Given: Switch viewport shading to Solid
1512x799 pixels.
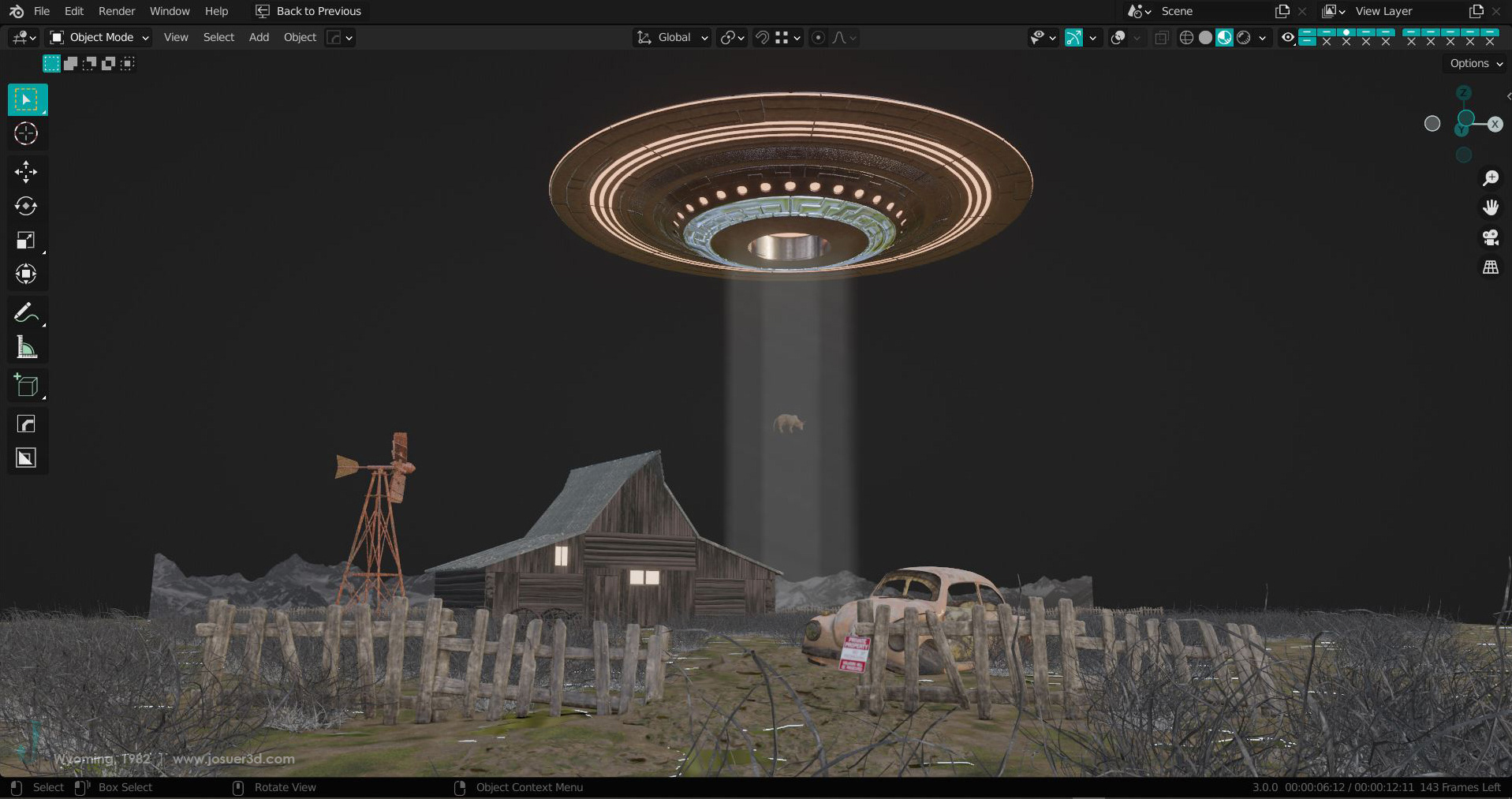Looking at the screenshot, I should (x=1205, y=37).
